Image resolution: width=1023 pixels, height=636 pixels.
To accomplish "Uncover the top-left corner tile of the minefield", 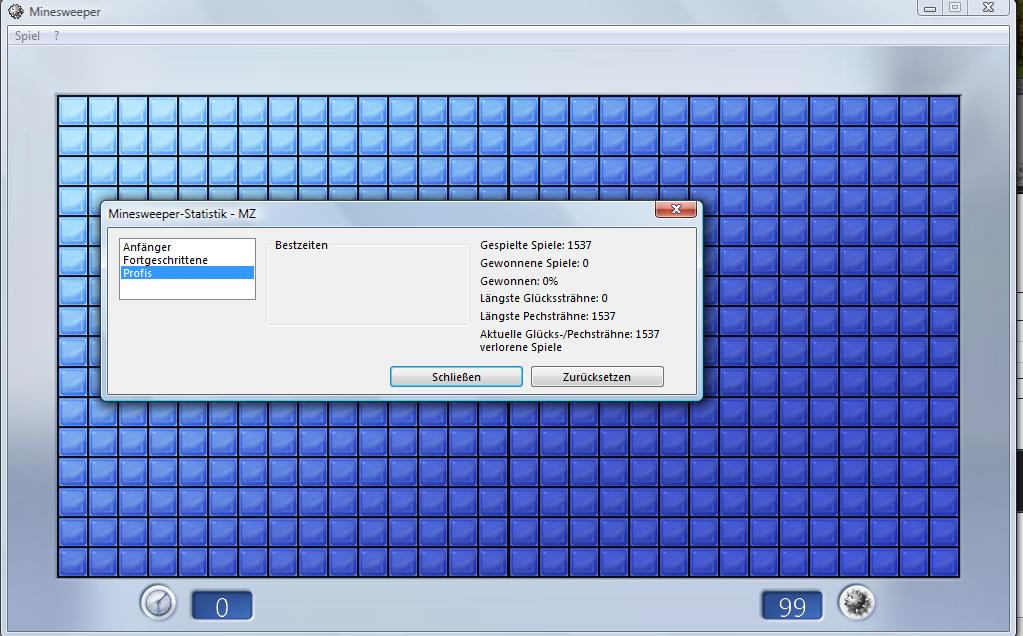I will tap(73, 111).
